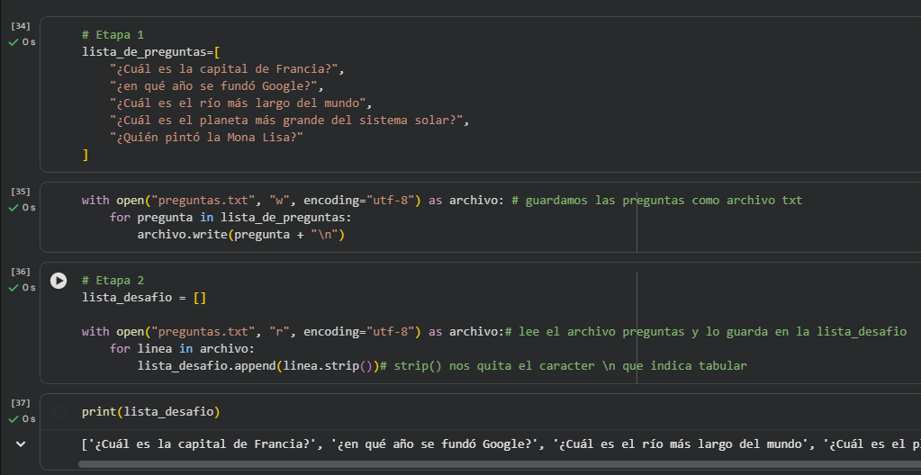Image resolution: width=921 pixels, height=475 pixels.
Task: Click the green checkmark status of cell 35
Action: (x=14, y=208)
